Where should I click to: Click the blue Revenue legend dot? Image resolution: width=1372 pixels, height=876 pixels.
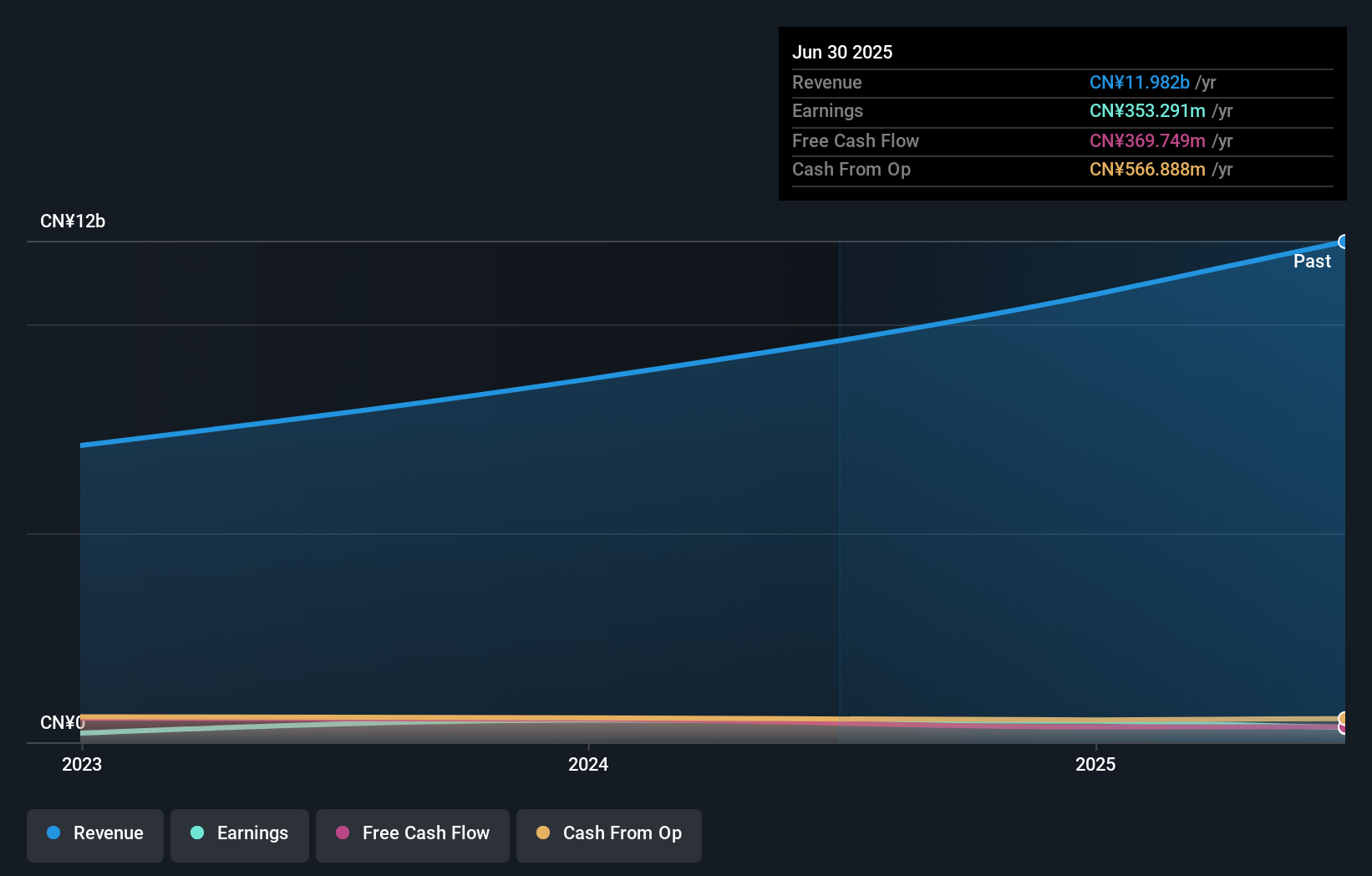[x=53, y=833]
